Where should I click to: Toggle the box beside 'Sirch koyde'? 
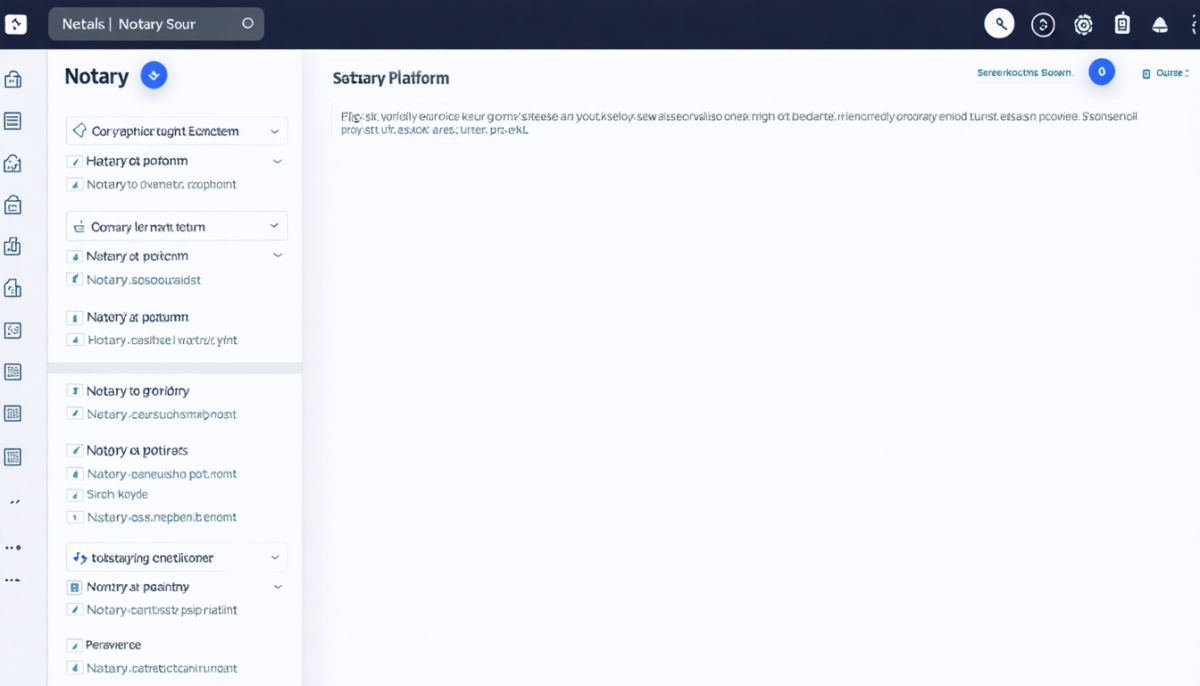coord(74,494)
